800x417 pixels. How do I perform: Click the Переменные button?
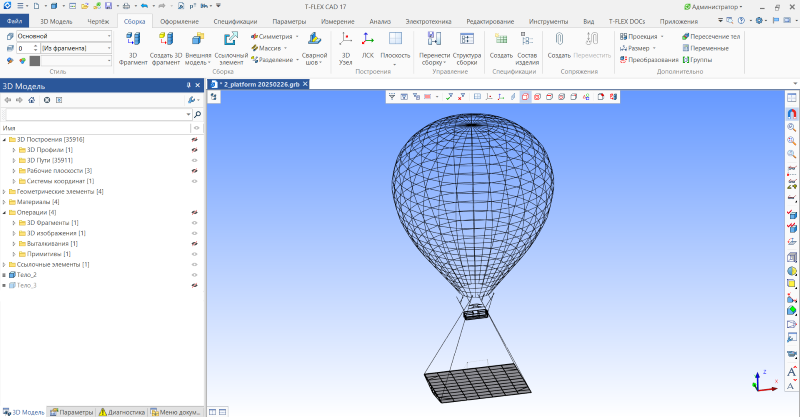click(710, 47)
